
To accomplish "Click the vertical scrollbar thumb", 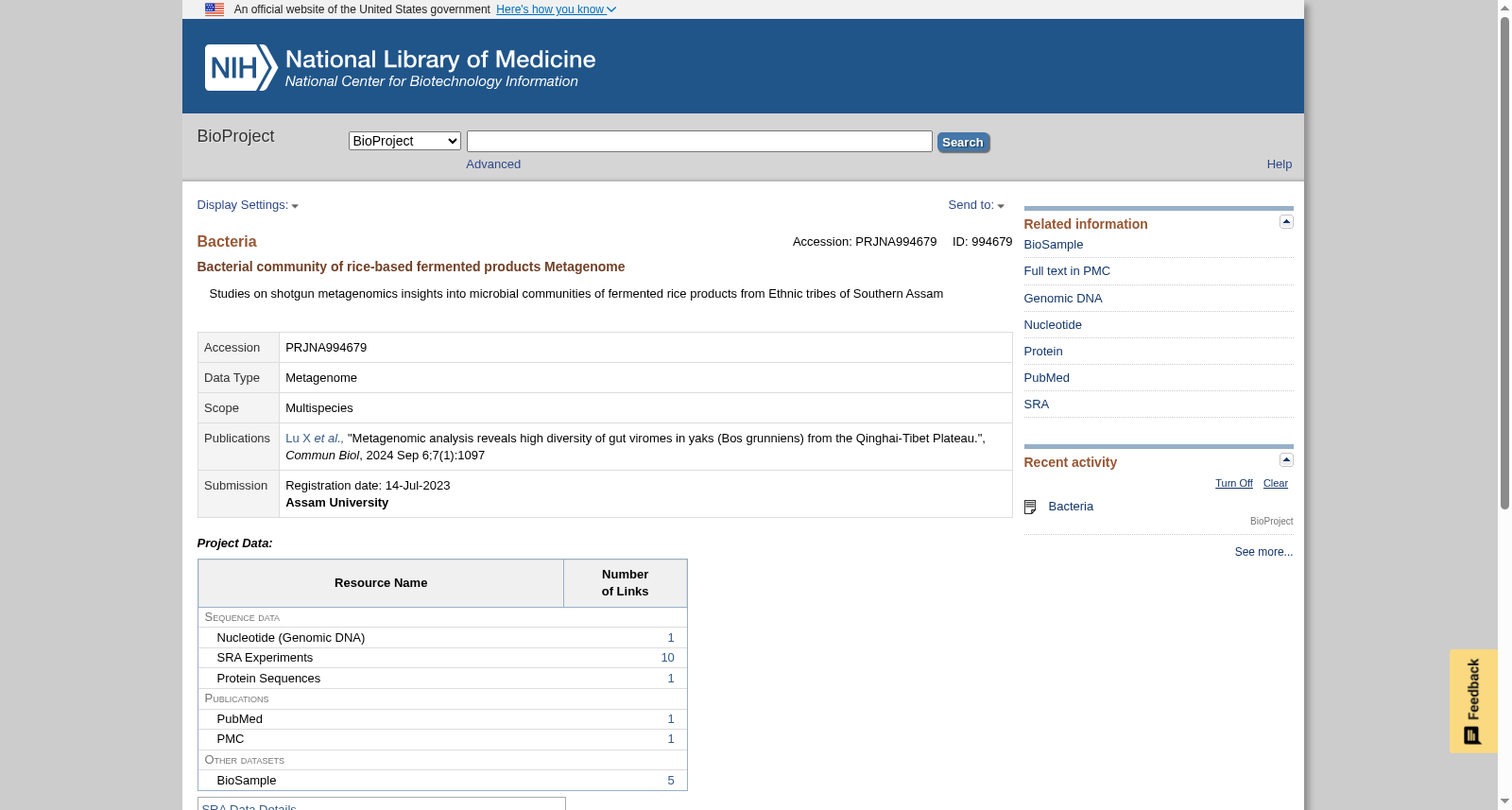I will [1504, 263].
